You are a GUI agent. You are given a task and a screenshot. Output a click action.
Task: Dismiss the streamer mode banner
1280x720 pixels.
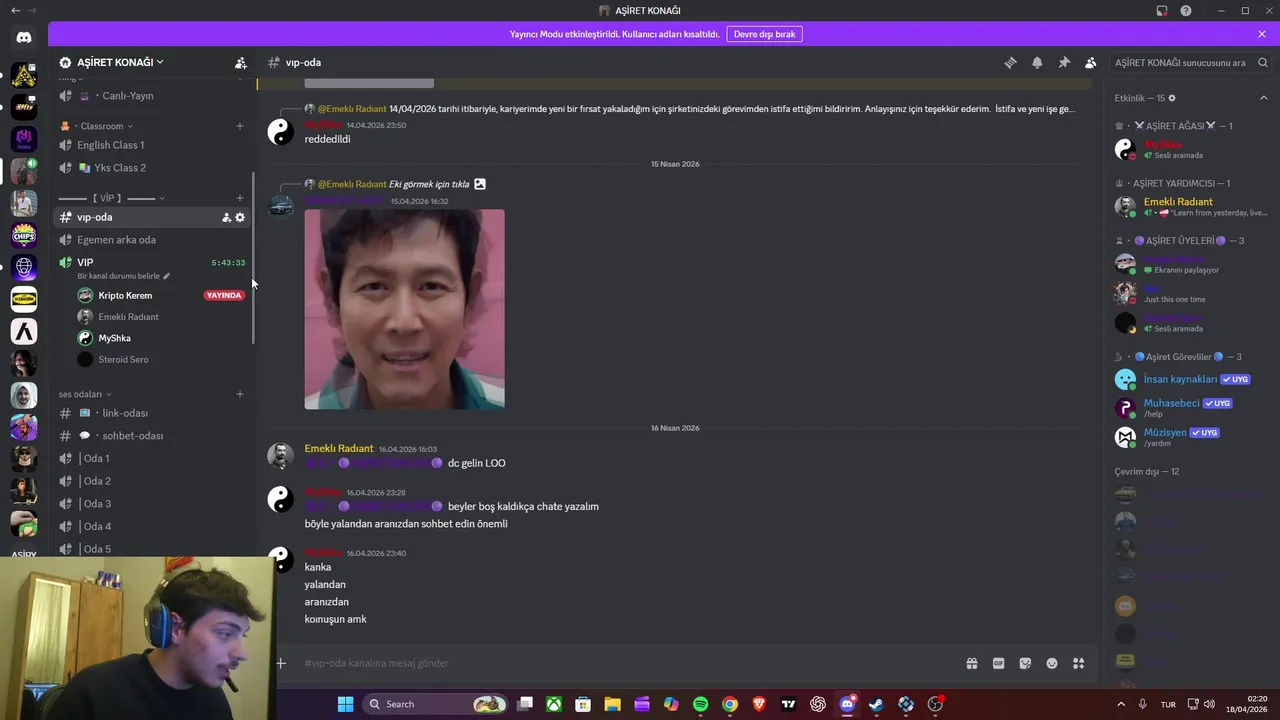point(1262,34)
